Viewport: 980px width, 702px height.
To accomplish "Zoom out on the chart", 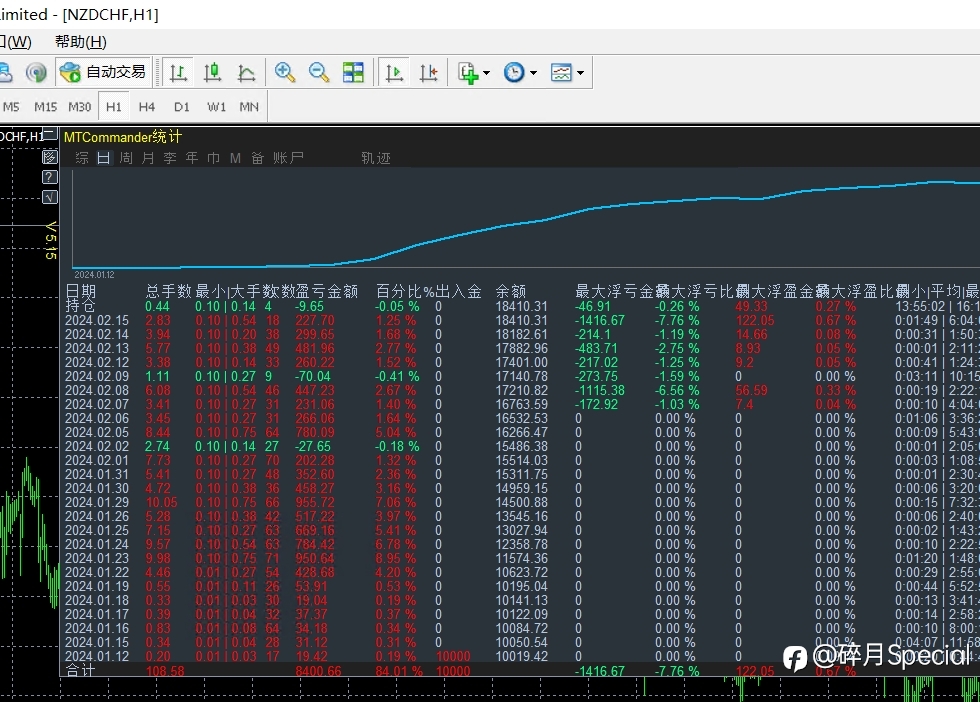I will (x=319, y=73).
